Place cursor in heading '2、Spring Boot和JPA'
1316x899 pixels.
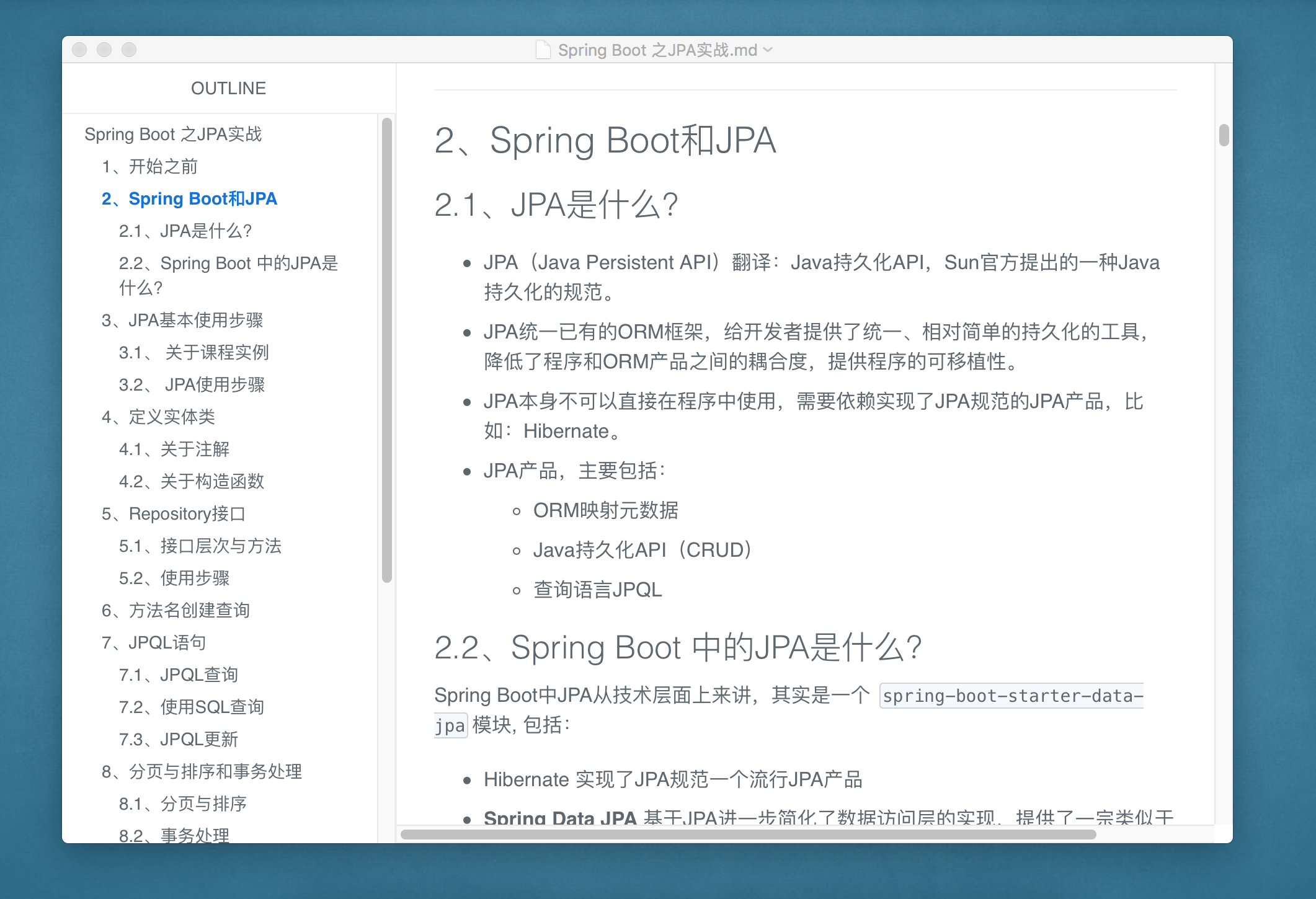605,140
